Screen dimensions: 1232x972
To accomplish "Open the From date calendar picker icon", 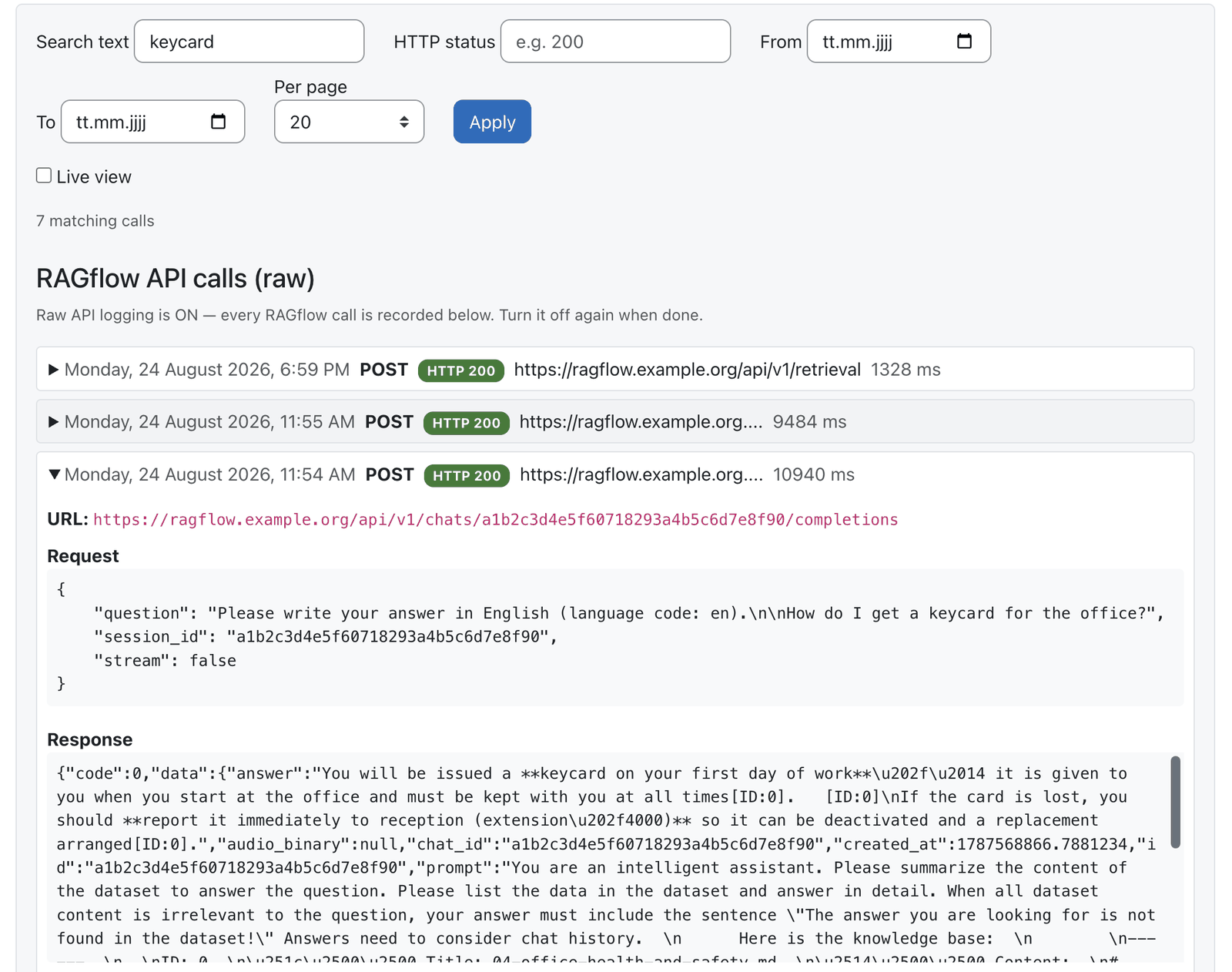I will [x=964, y=41].
